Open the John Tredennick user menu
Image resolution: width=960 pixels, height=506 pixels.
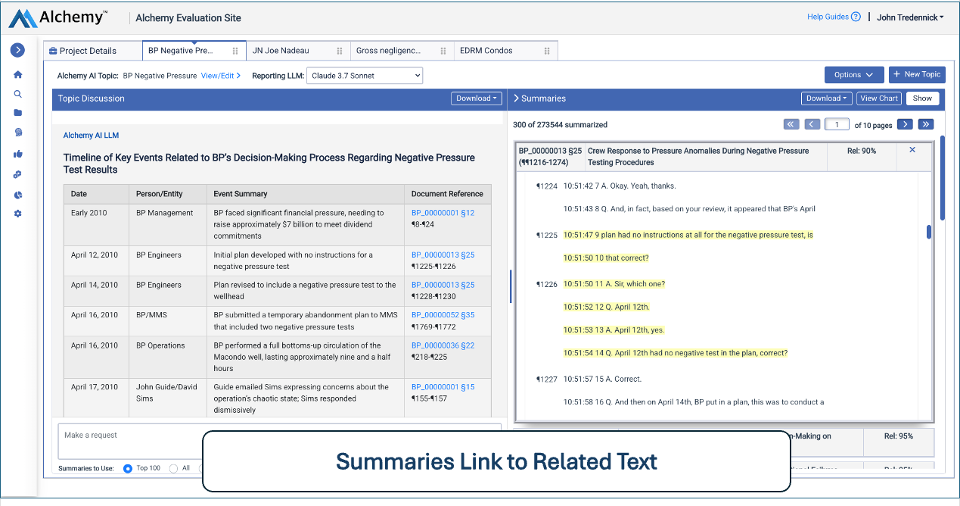[910, 17]
